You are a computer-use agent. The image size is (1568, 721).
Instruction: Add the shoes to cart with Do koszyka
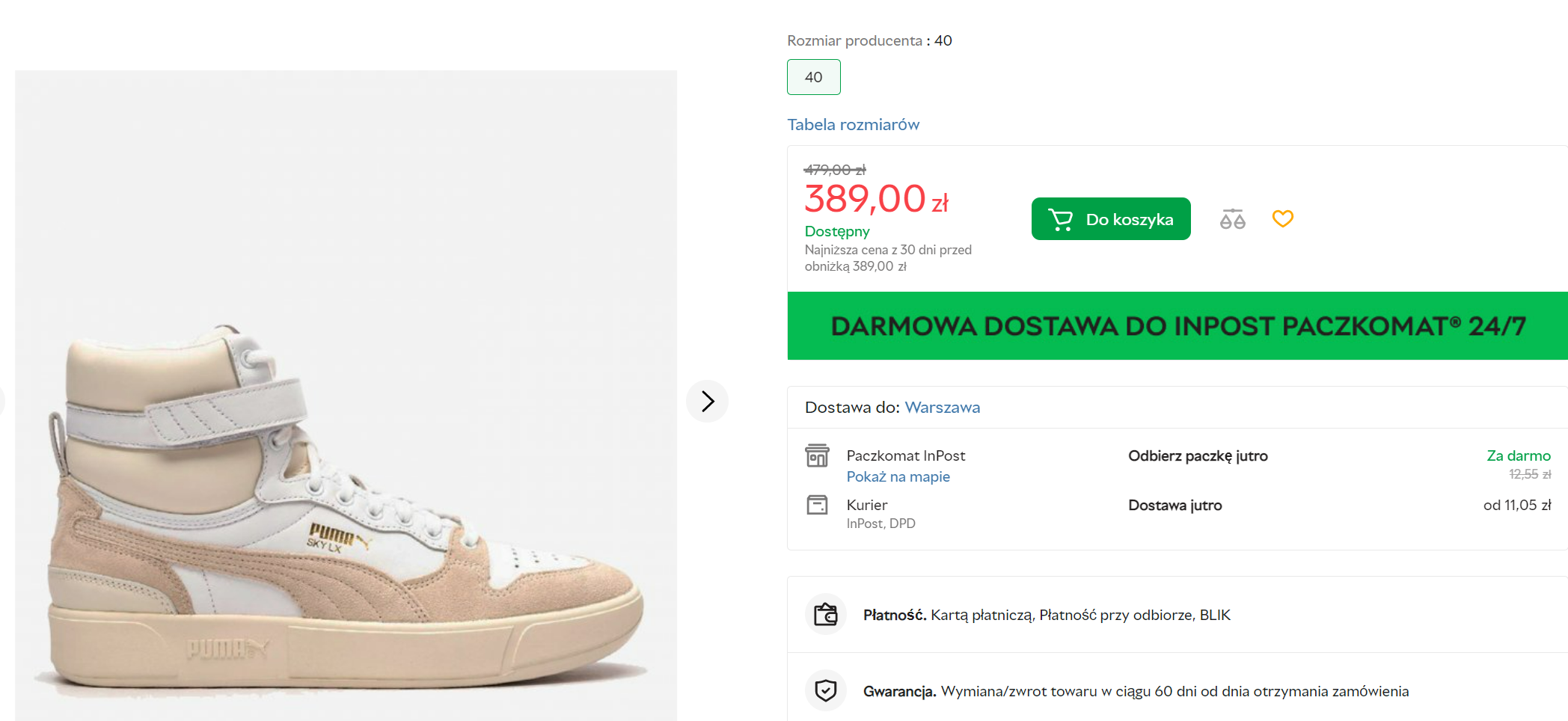1110,219
